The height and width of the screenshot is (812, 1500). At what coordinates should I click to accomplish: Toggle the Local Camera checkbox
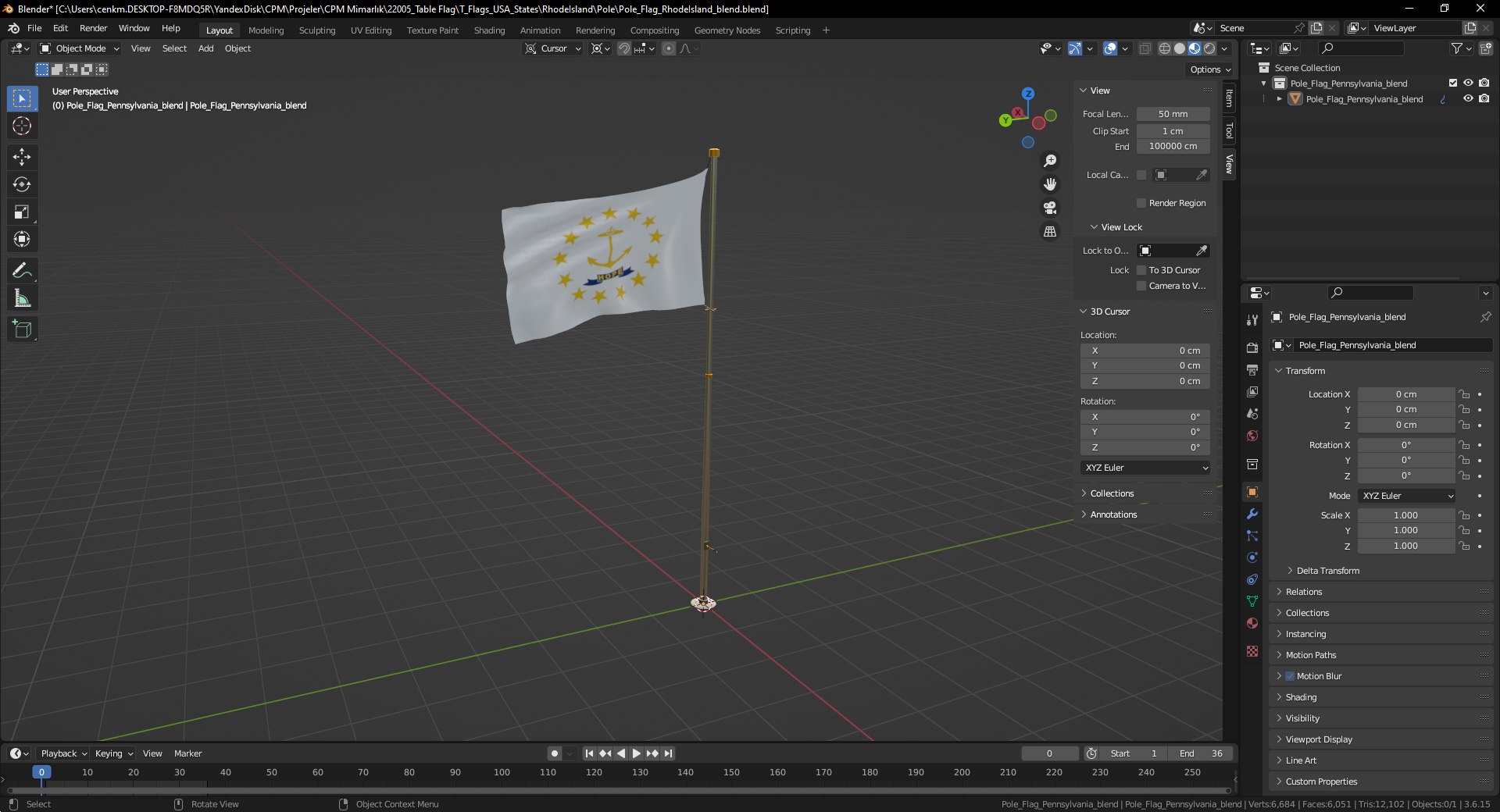tap(1141, 175)
